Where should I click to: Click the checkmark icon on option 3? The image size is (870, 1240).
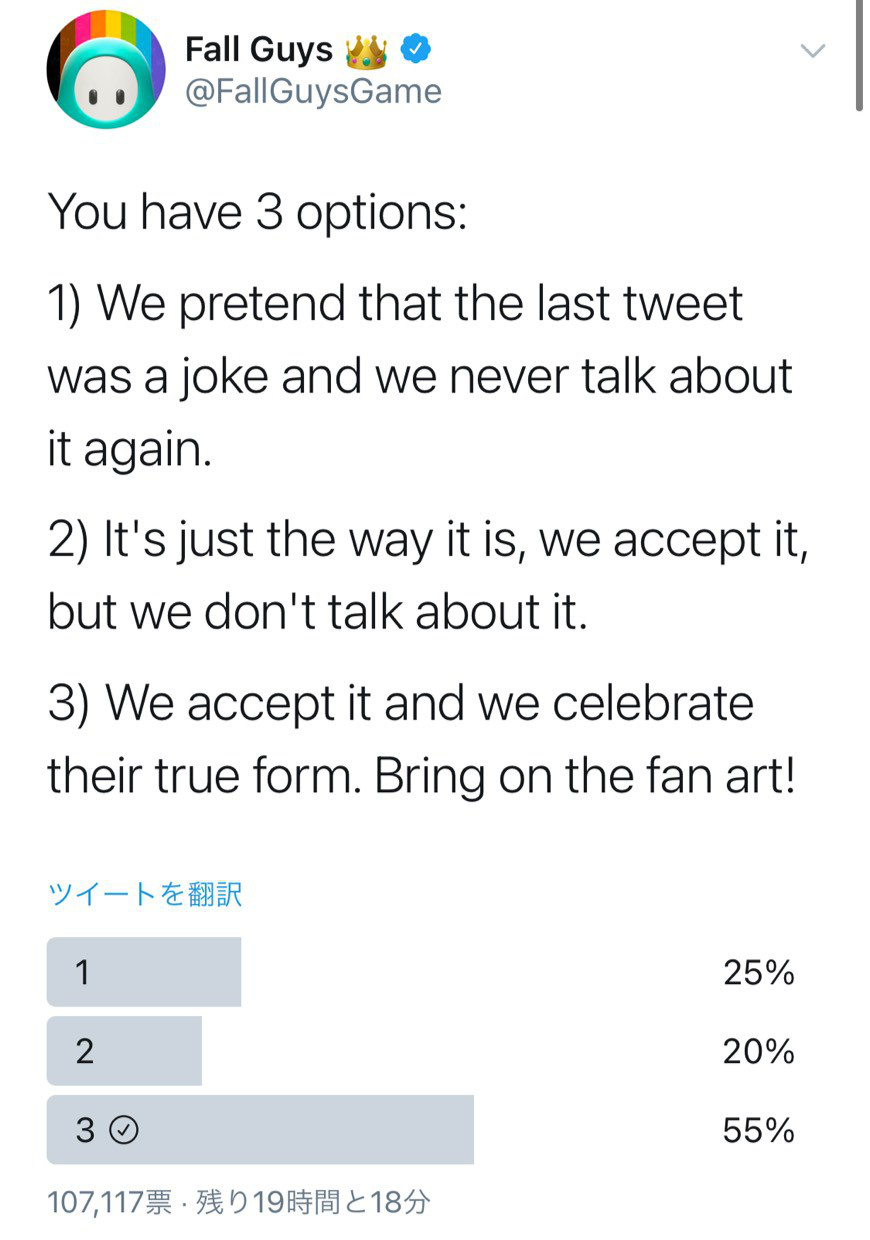coord(123,1131)
